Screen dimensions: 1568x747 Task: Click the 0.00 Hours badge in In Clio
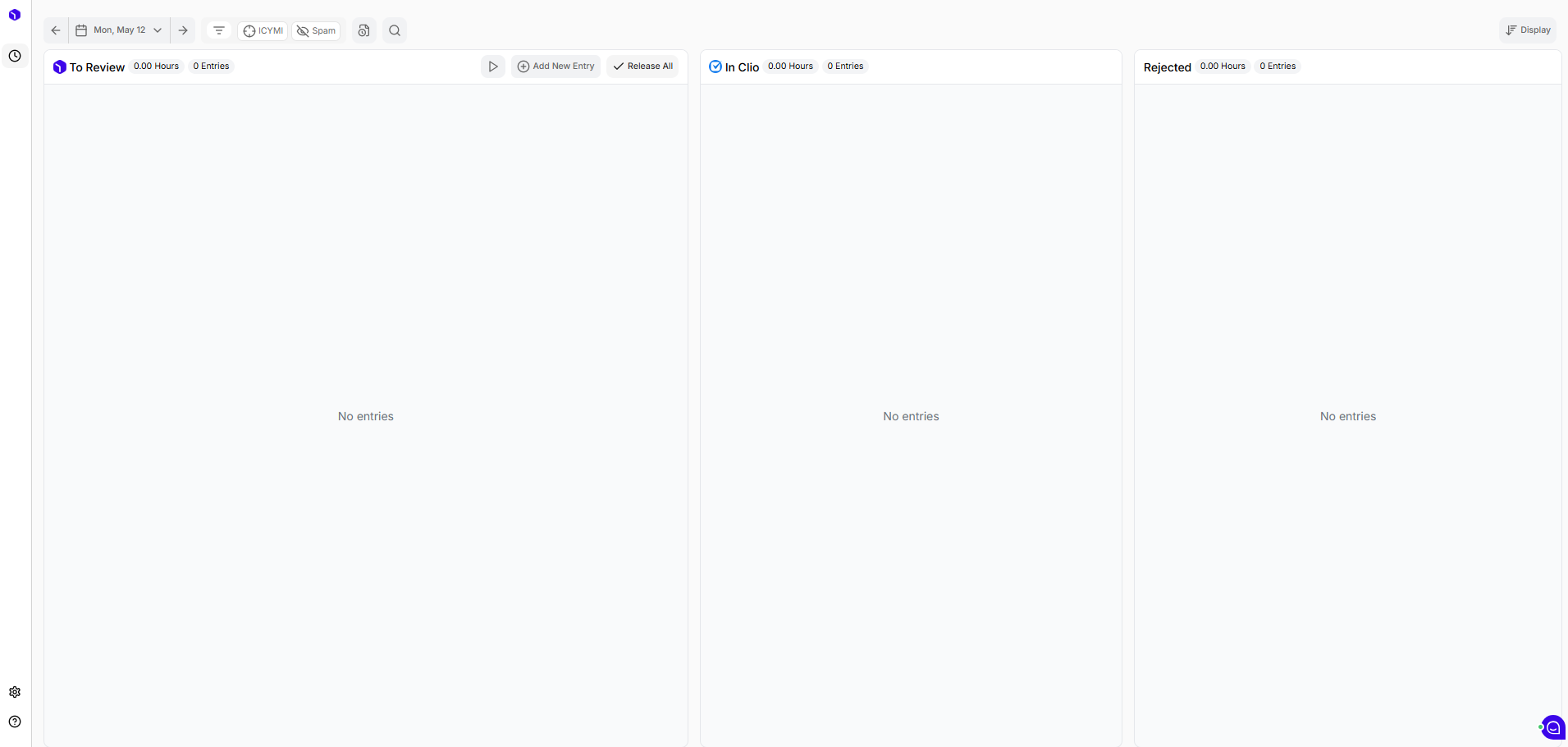tap(791, 66)
